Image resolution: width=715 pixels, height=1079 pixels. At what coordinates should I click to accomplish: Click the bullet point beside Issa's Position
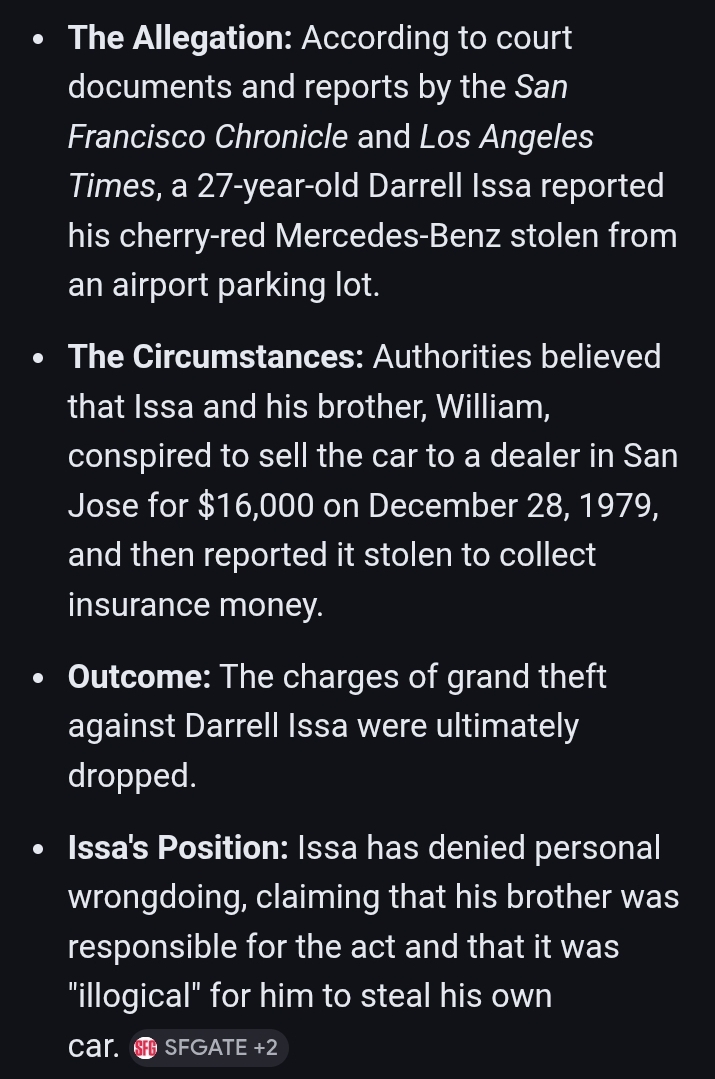(x=38, y=850)
